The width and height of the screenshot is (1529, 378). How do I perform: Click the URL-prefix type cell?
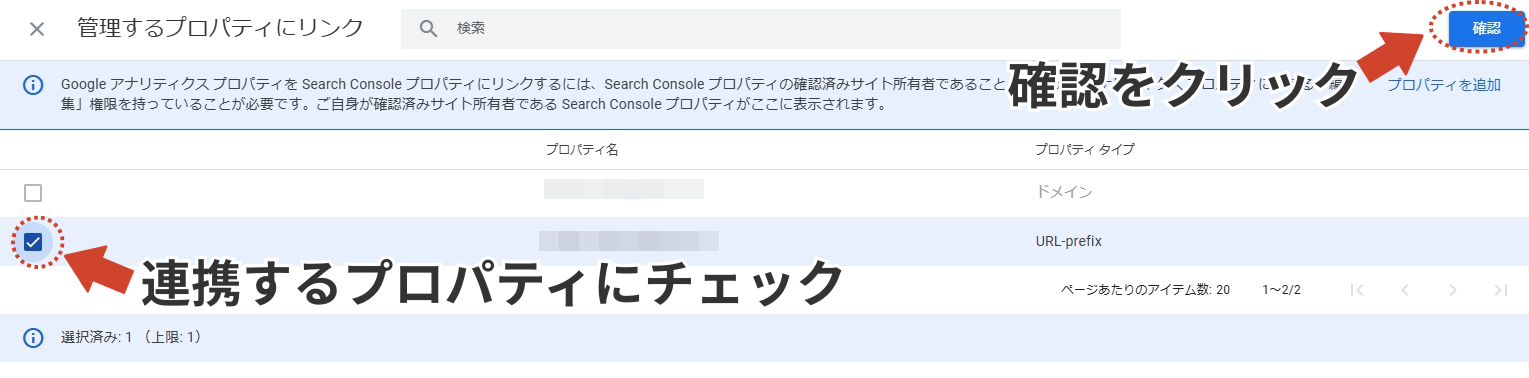1068,241
